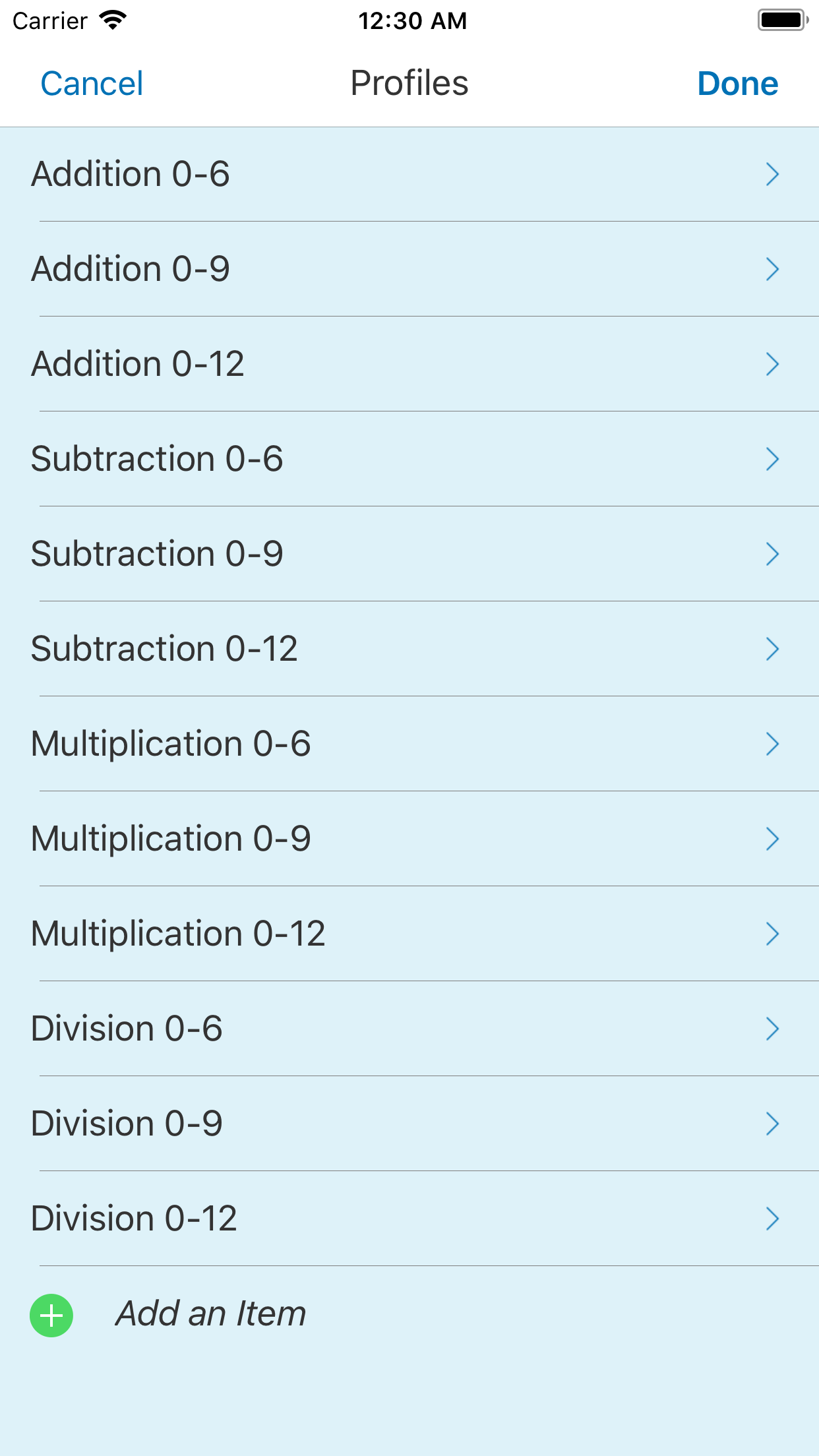Tap the Profiles navigation title
Image resolution: width=819 pixels, height=1456 pixels.
[409, 84]
